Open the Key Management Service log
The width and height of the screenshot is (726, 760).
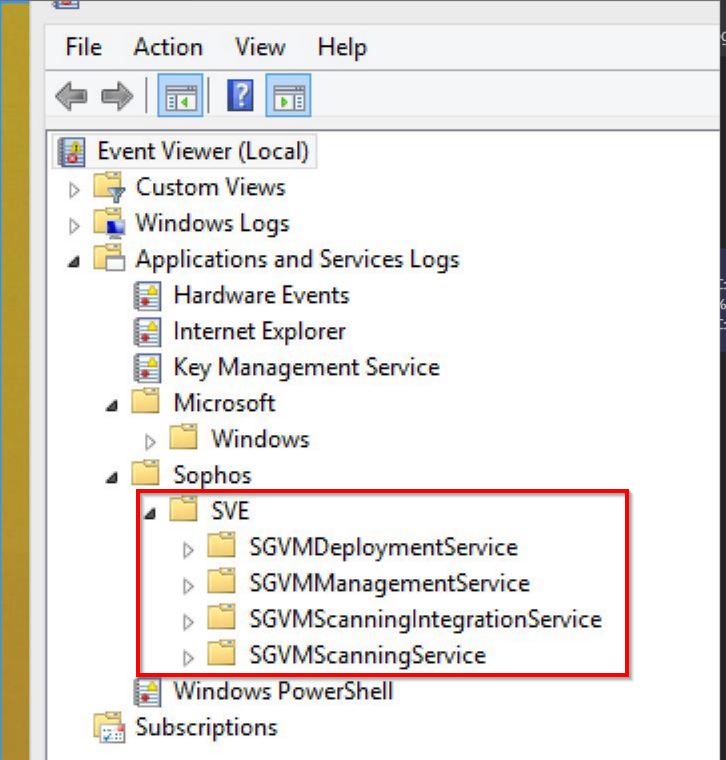point(306,367)
